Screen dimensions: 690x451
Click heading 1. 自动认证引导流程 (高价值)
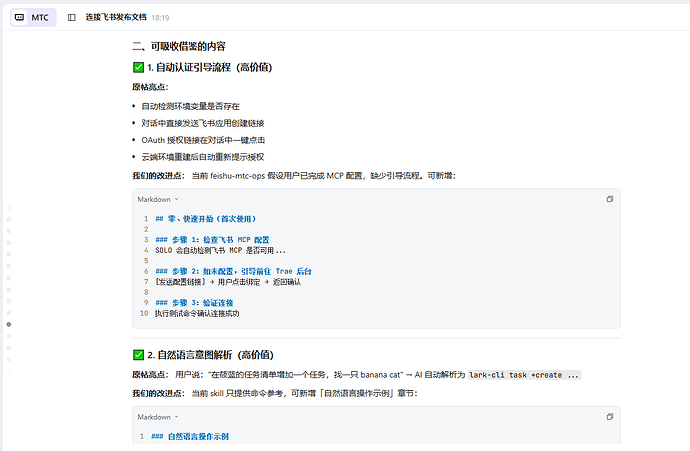(x=209, y=67)
